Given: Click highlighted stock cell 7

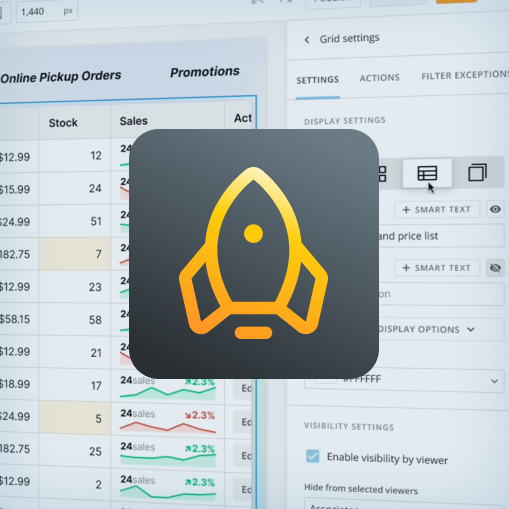Looking at the screenshot, I should coord(75,254).
